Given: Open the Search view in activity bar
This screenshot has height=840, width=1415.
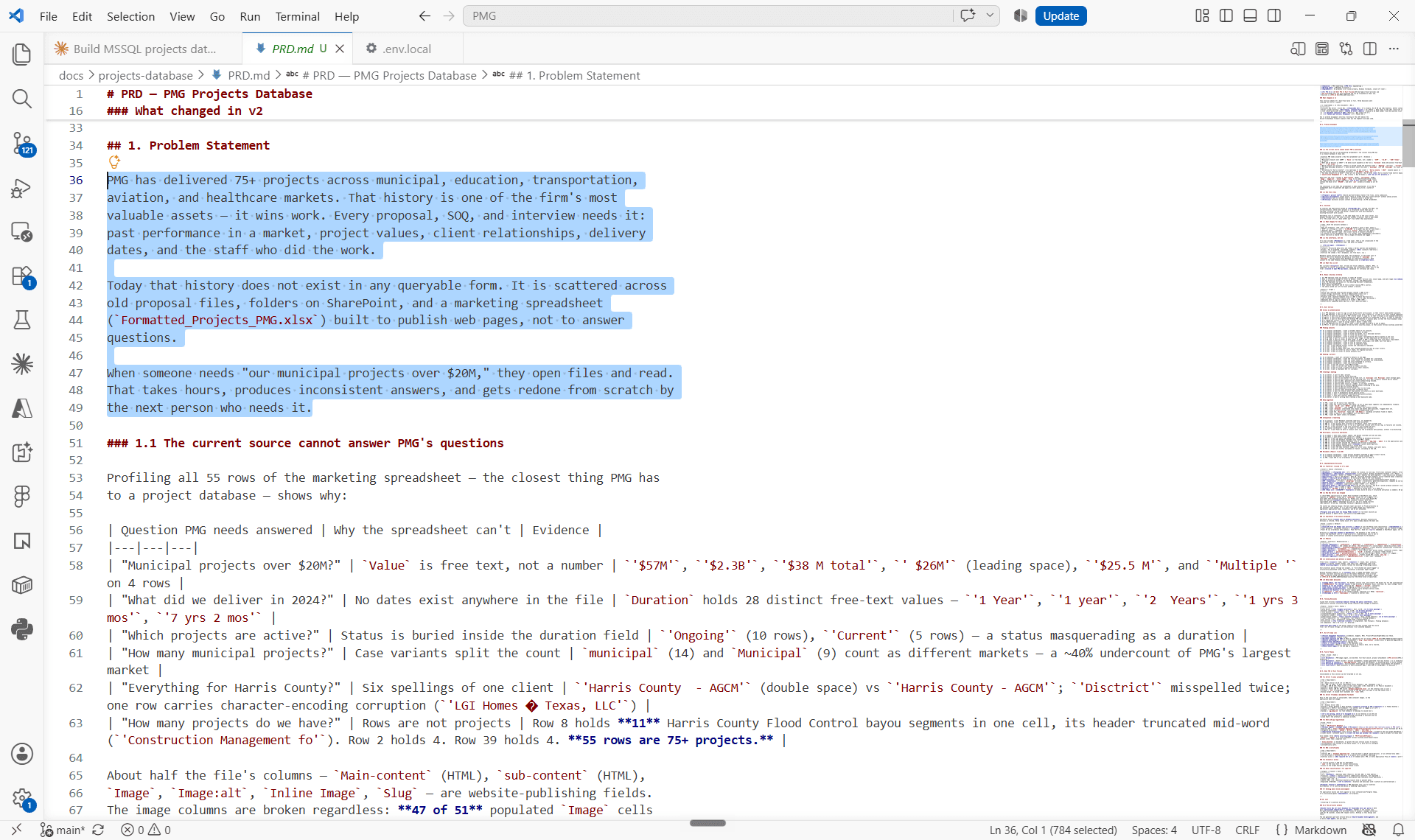Looking at the screenshot, I should click(x=22, y=99).
